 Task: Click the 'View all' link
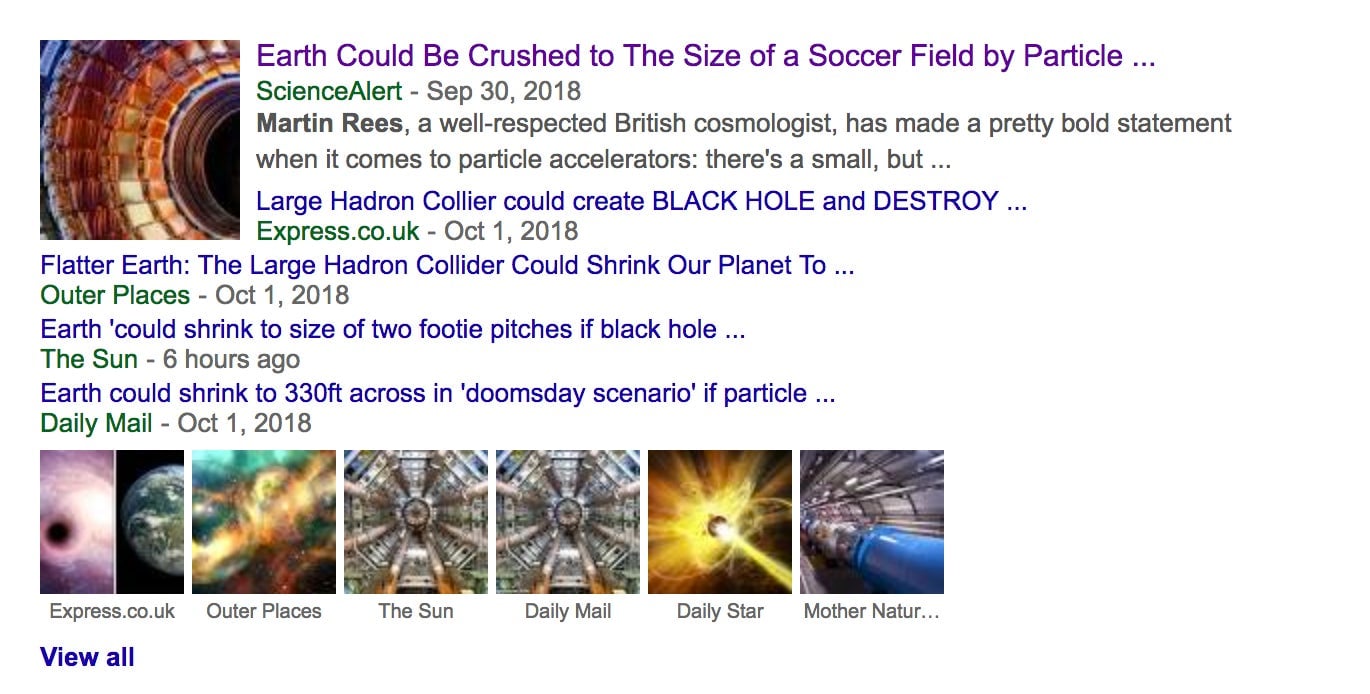click(87, 657)
